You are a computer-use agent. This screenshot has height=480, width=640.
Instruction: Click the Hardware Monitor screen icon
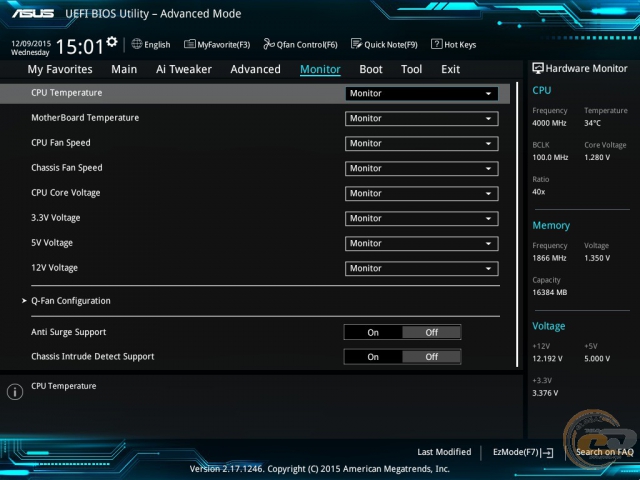click(x=538, y=68)
